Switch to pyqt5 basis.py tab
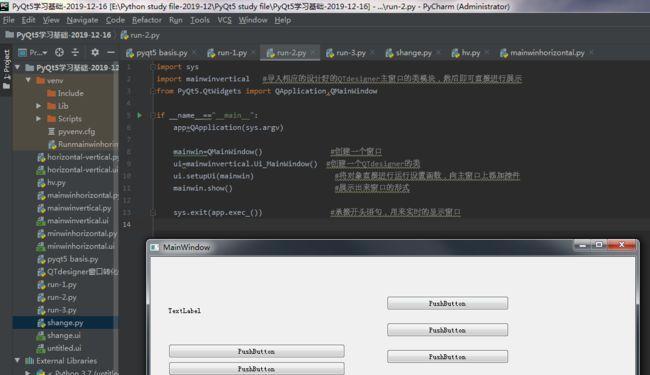The width and height of the screenshot is (650, 375). pyautogui.click(x=162, y=53)
